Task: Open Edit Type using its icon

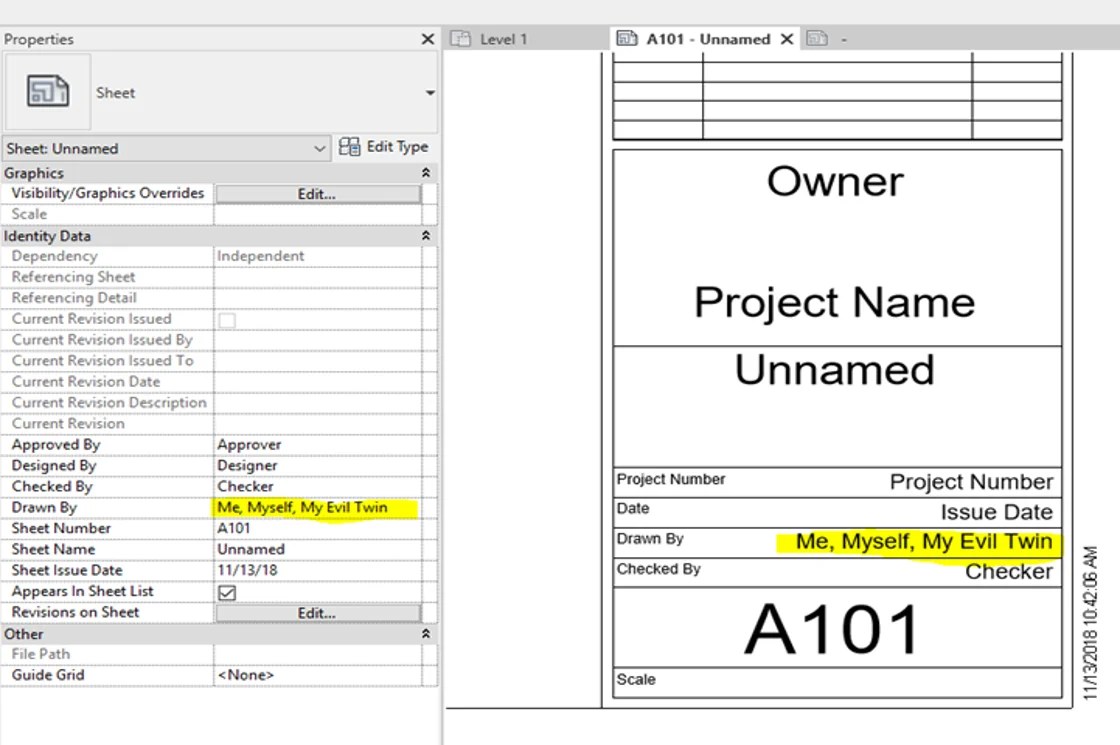Action: pos(349,147)
